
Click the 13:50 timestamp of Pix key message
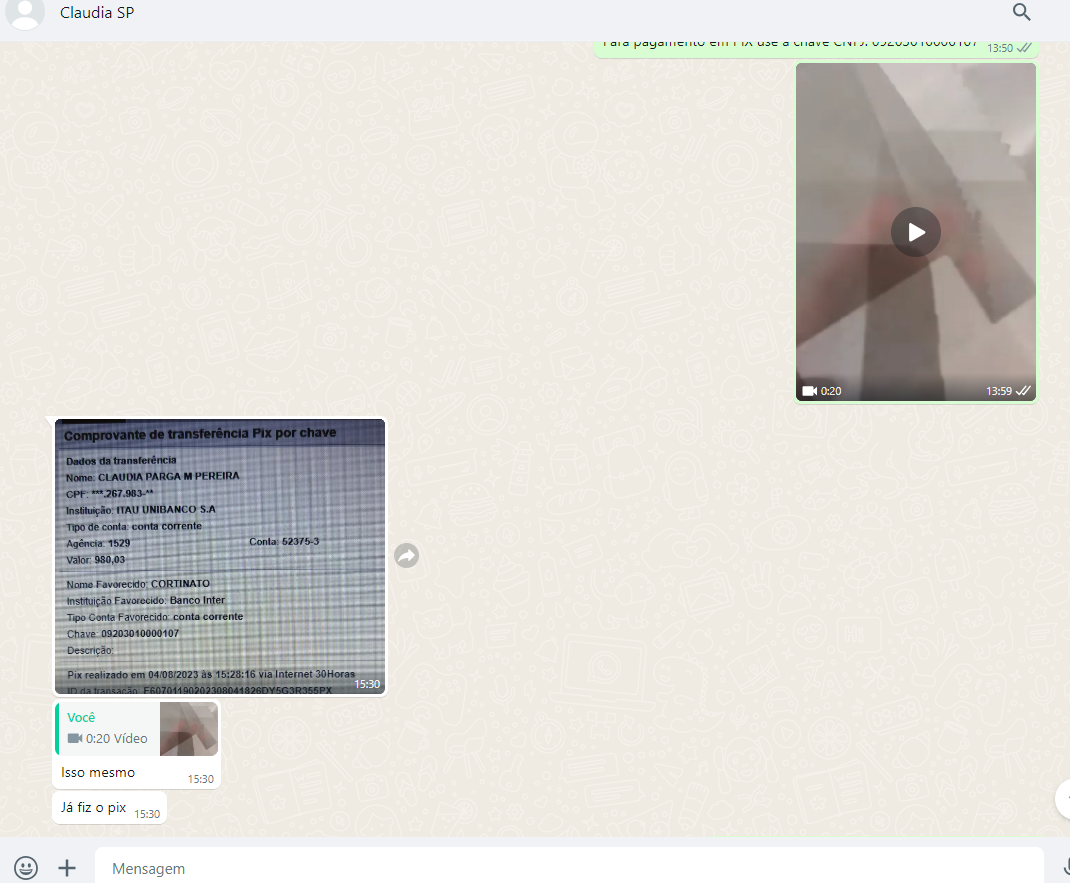pos(1000,48)
